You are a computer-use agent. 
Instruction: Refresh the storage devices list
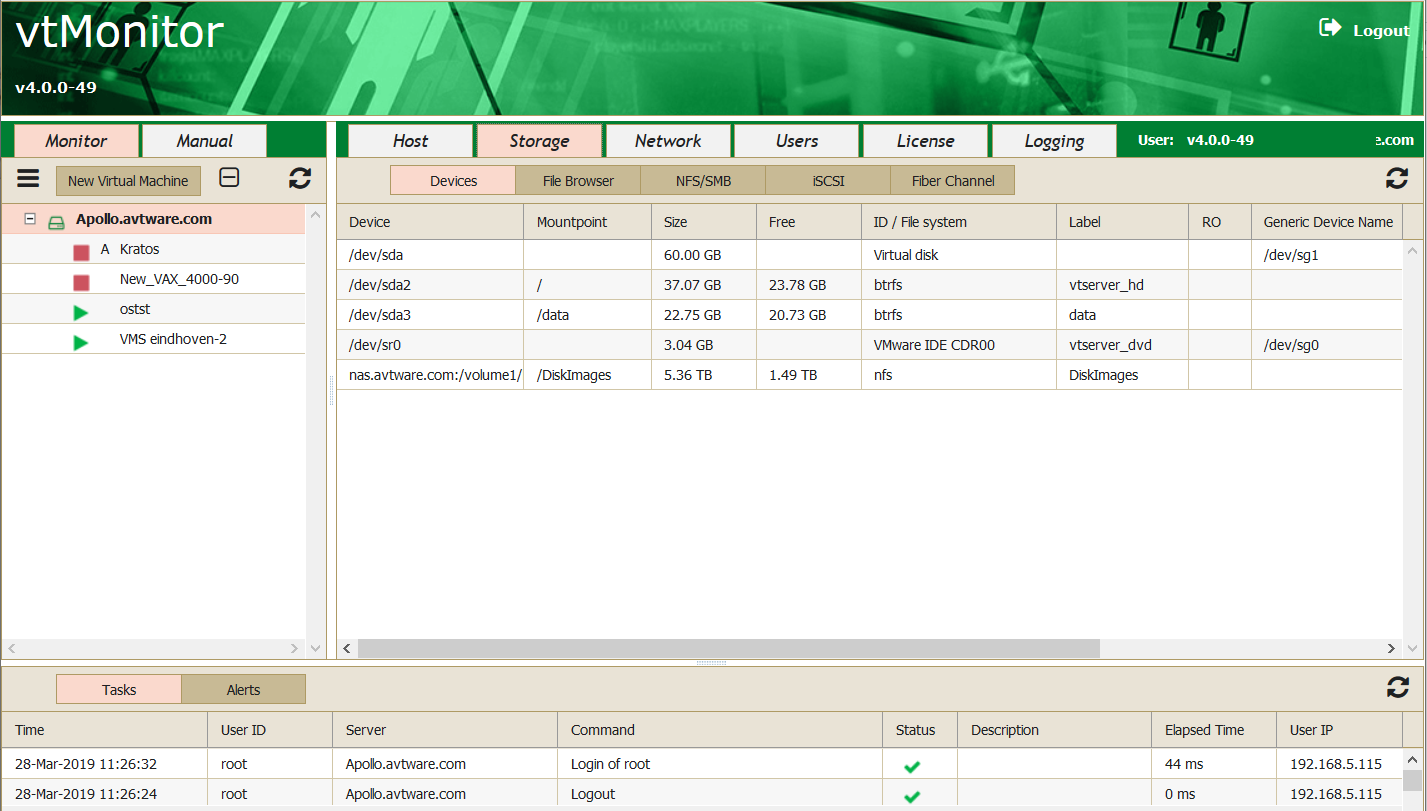(x=1396, y=179)
